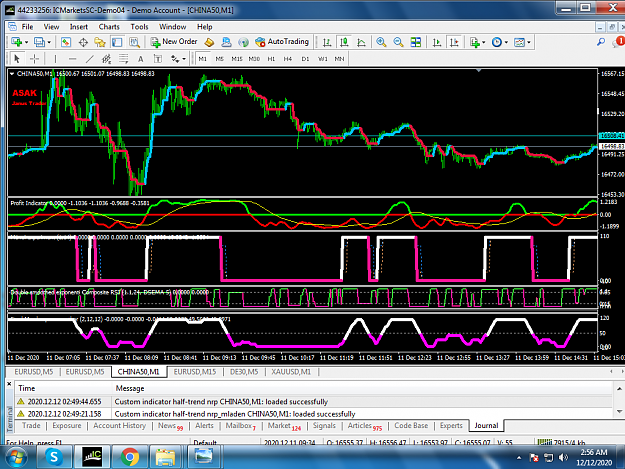Toggle Chart Shift
The width and height of the screenshot is (625, 469).
point(454,42)
